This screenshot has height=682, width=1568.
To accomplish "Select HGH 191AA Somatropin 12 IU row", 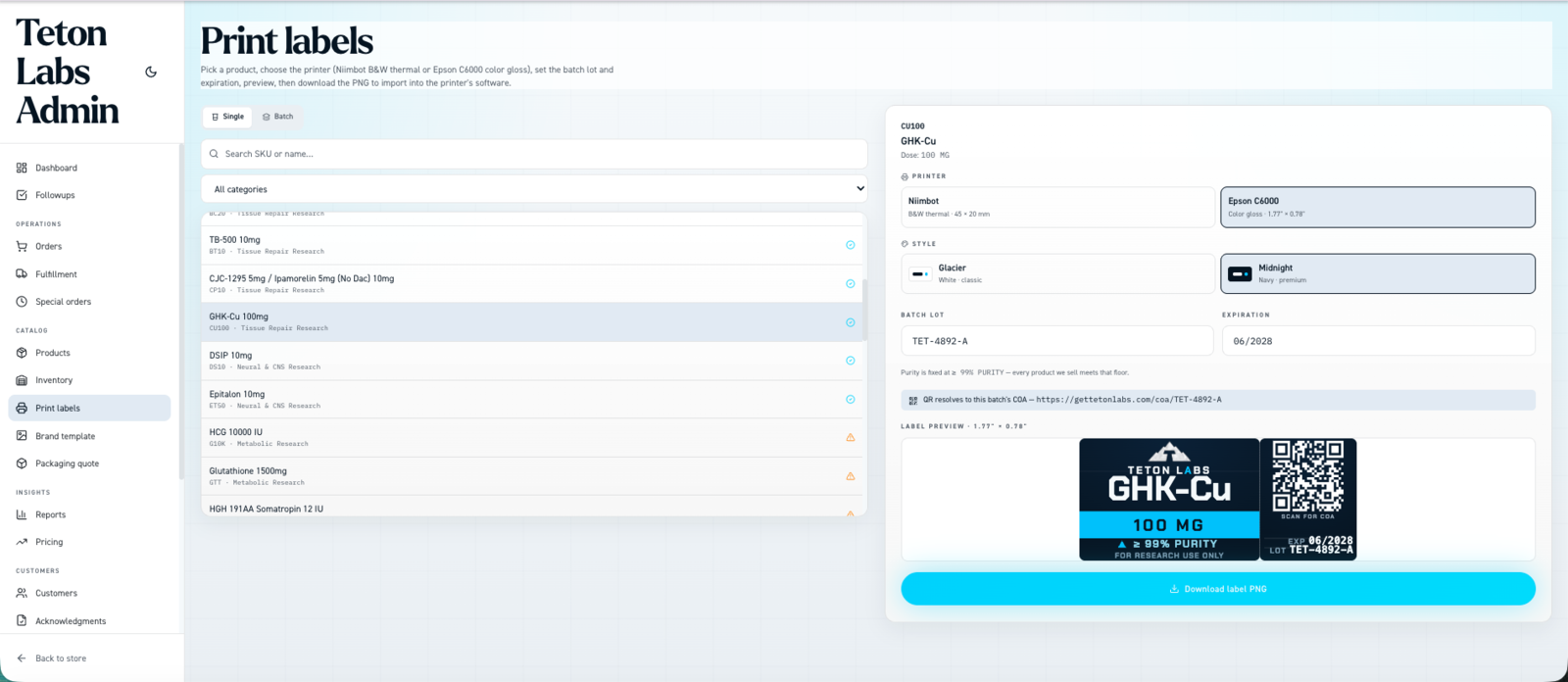I will coord(534,506).
